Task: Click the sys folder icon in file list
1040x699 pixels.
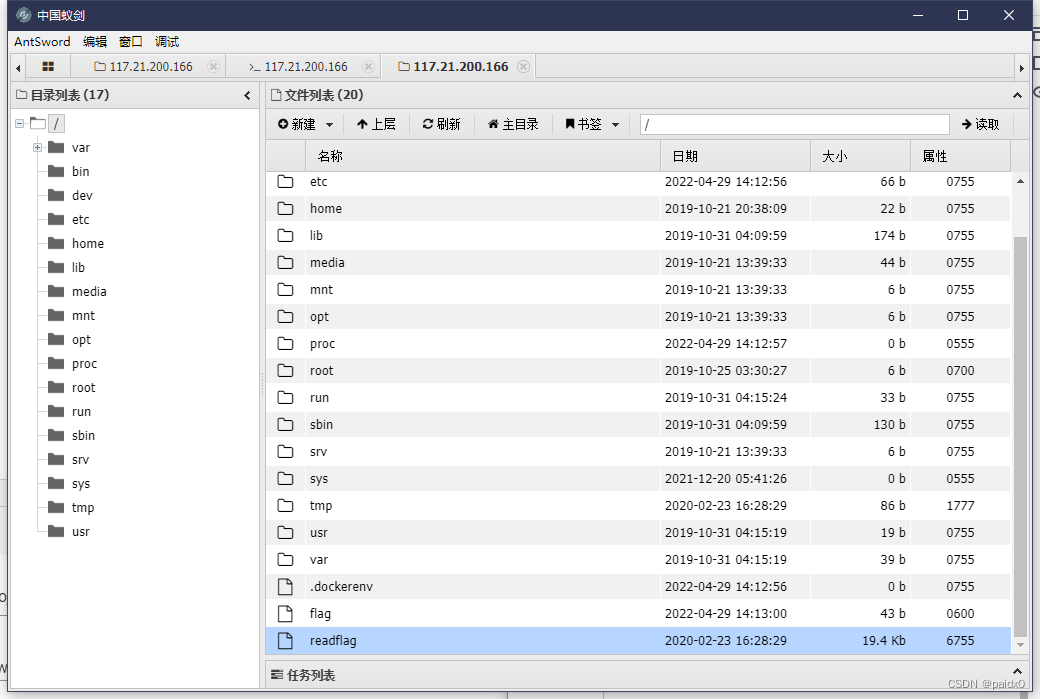Action: [285, 478]
